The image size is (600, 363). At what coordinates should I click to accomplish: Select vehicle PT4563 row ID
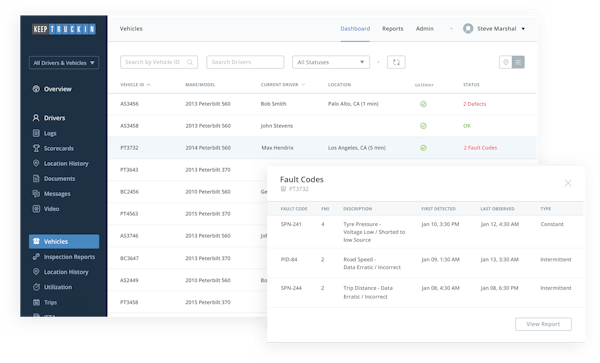click(129, 213)
